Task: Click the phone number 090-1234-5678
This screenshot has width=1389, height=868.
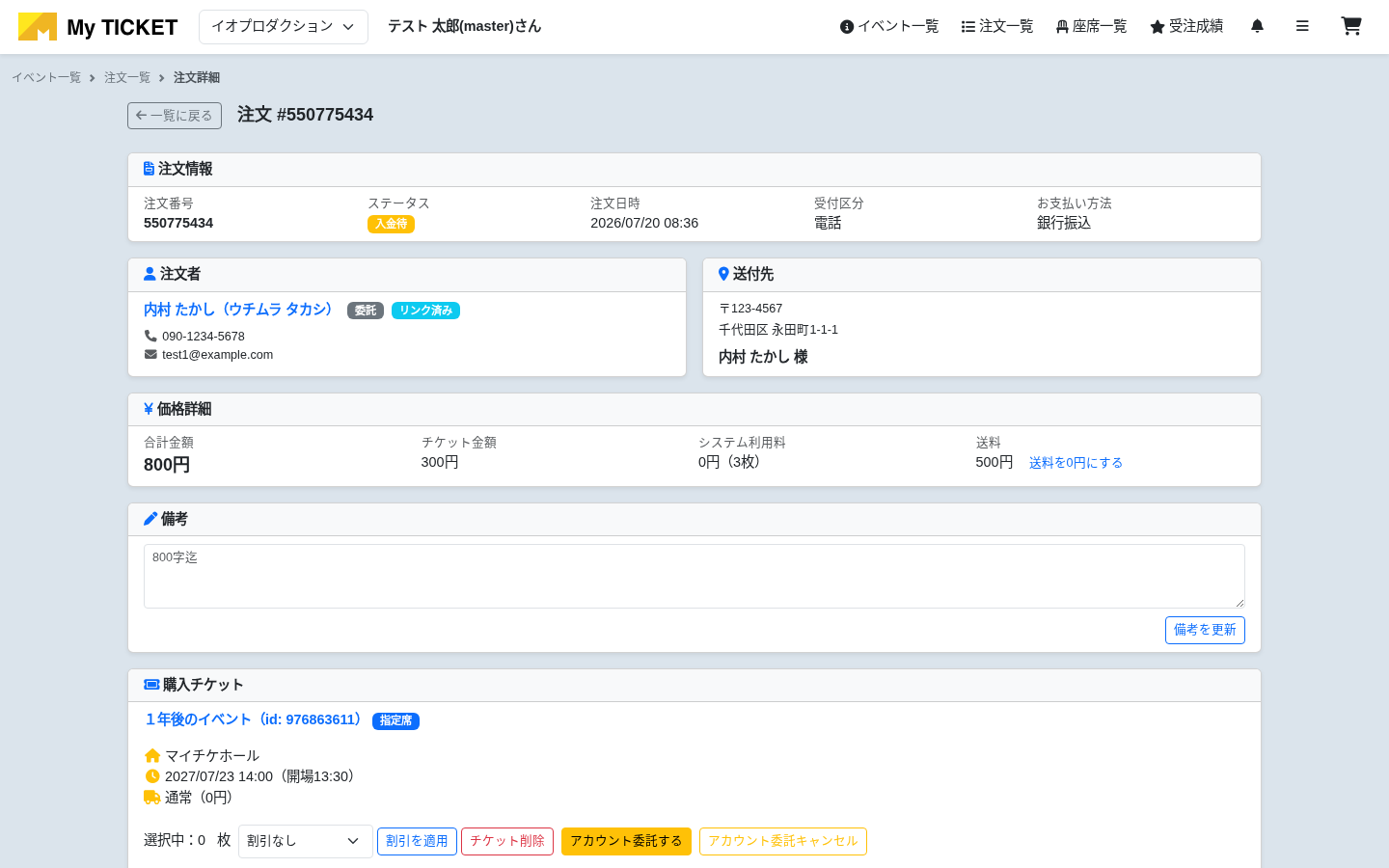Action: tap(204, 336)
